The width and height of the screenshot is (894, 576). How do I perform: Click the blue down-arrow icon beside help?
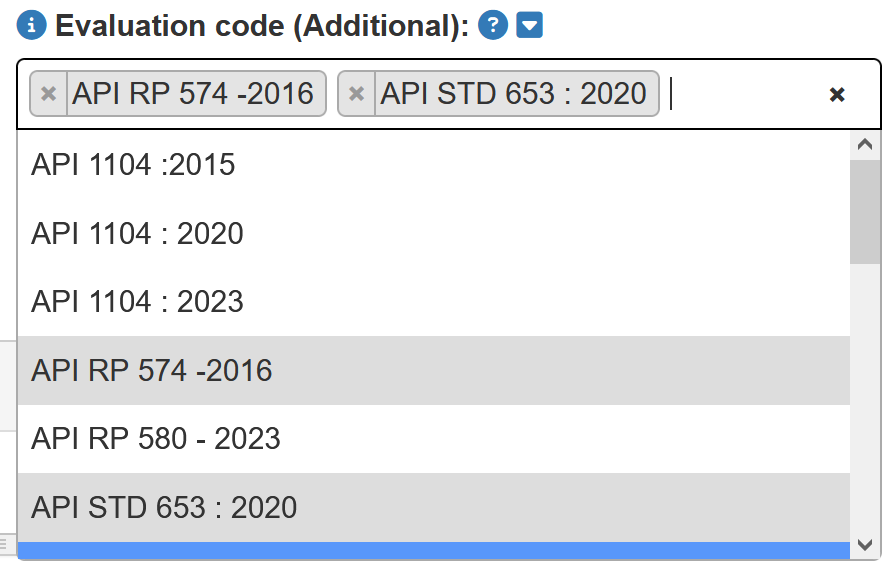(x=529, y=27)
